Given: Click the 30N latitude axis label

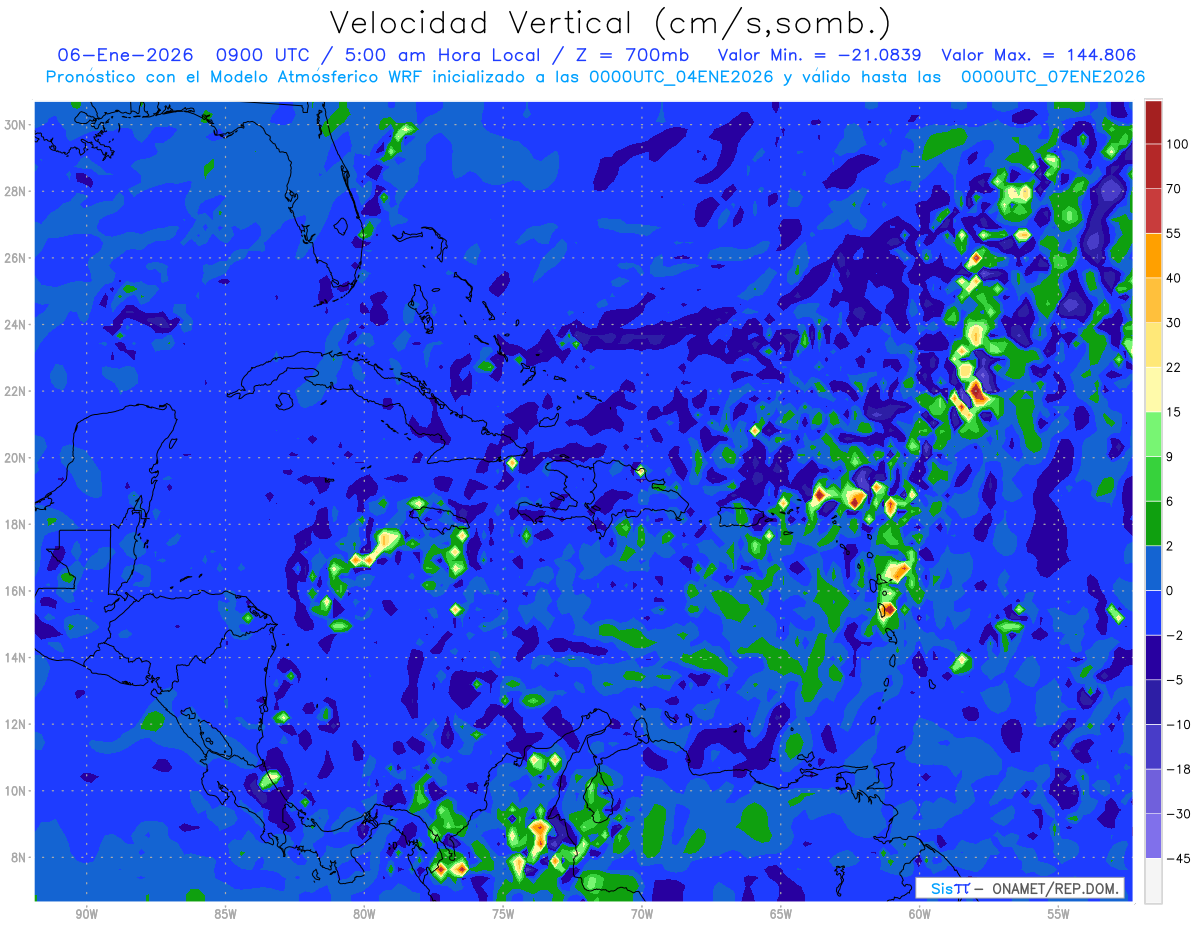Looking at the screenshot, I should point(16,125).
